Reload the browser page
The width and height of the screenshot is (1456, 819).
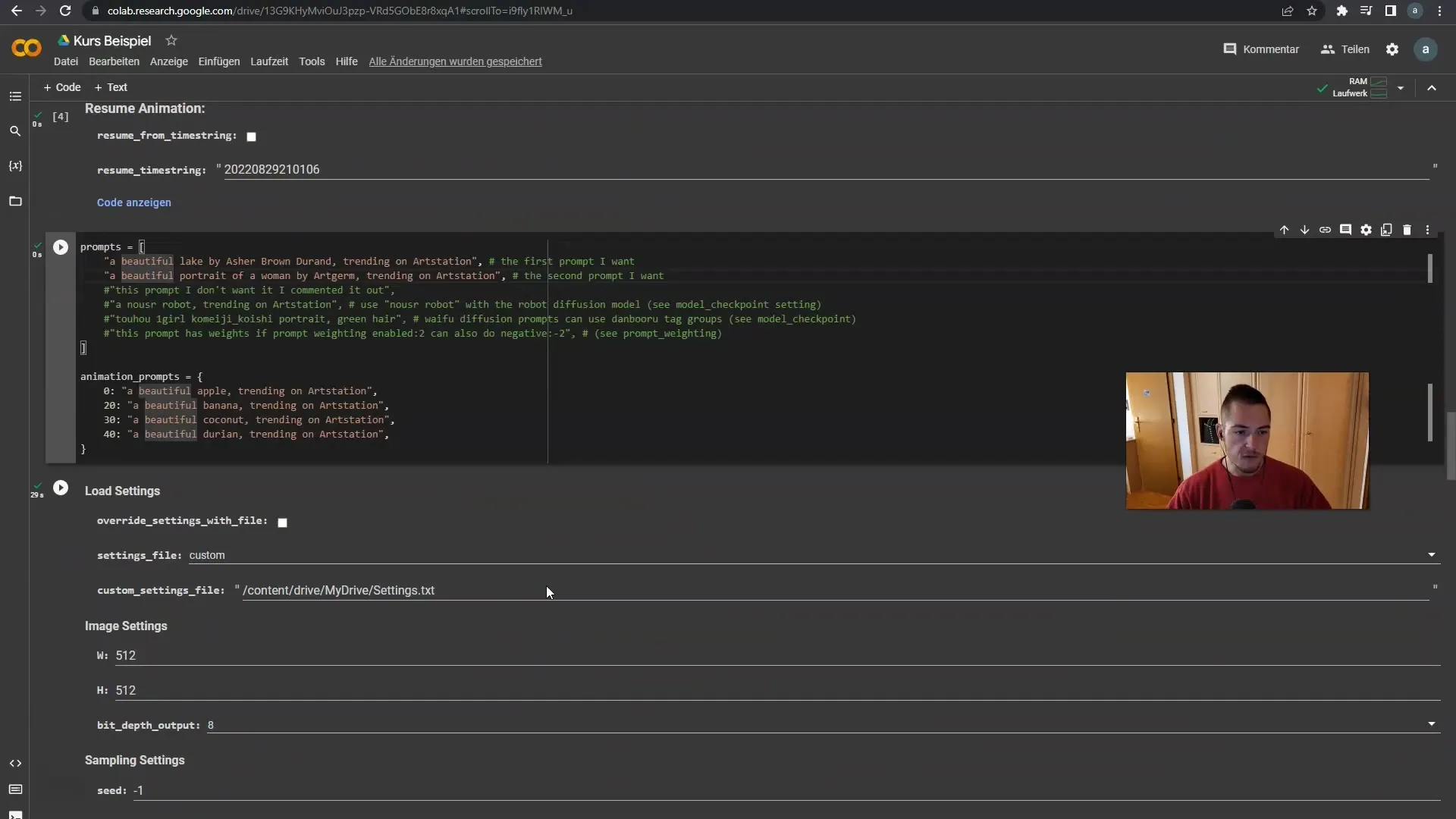click(x=65, y=11)
